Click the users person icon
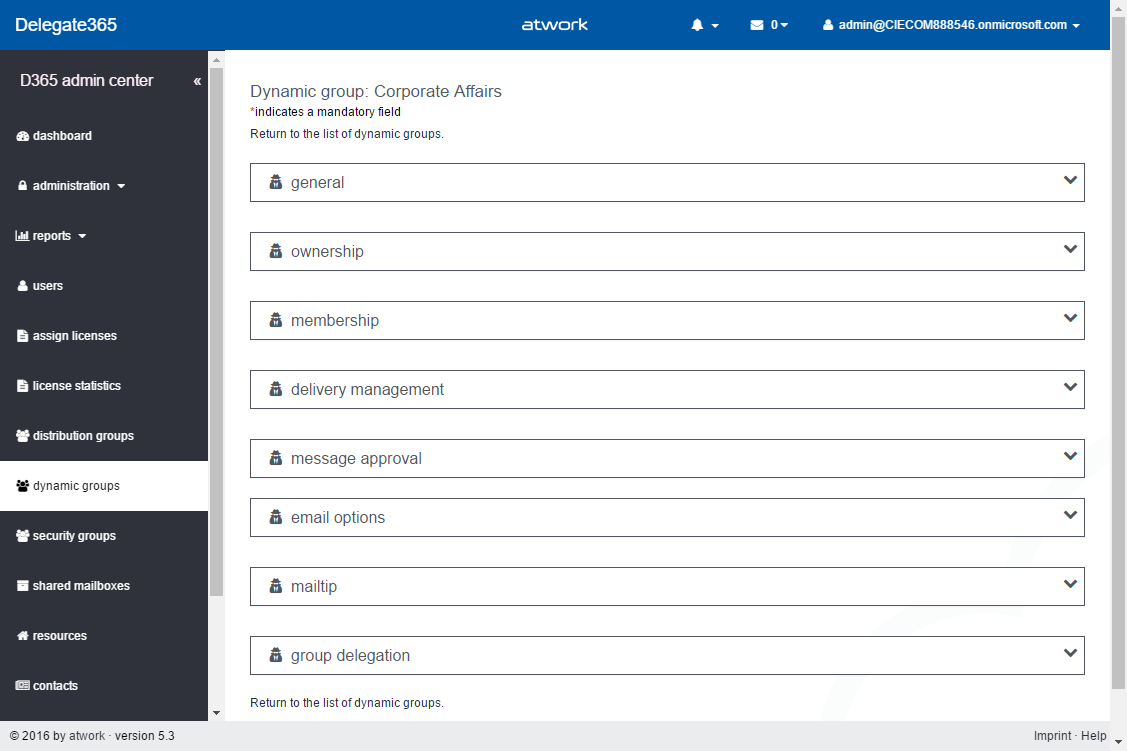This screenshot has width=1127, height=751. click(x=22, y=286)
